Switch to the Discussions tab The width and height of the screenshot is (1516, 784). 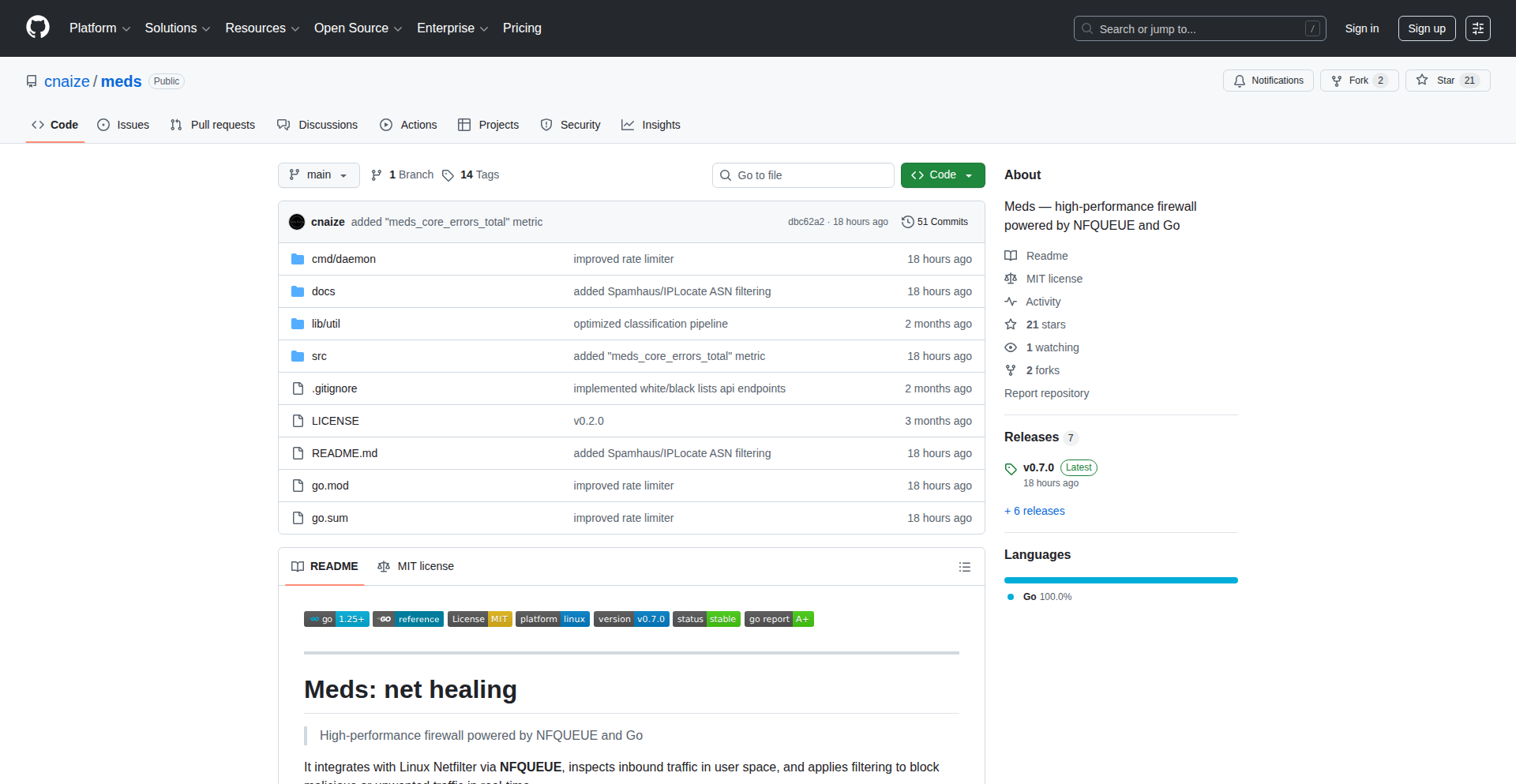[317, 125]
